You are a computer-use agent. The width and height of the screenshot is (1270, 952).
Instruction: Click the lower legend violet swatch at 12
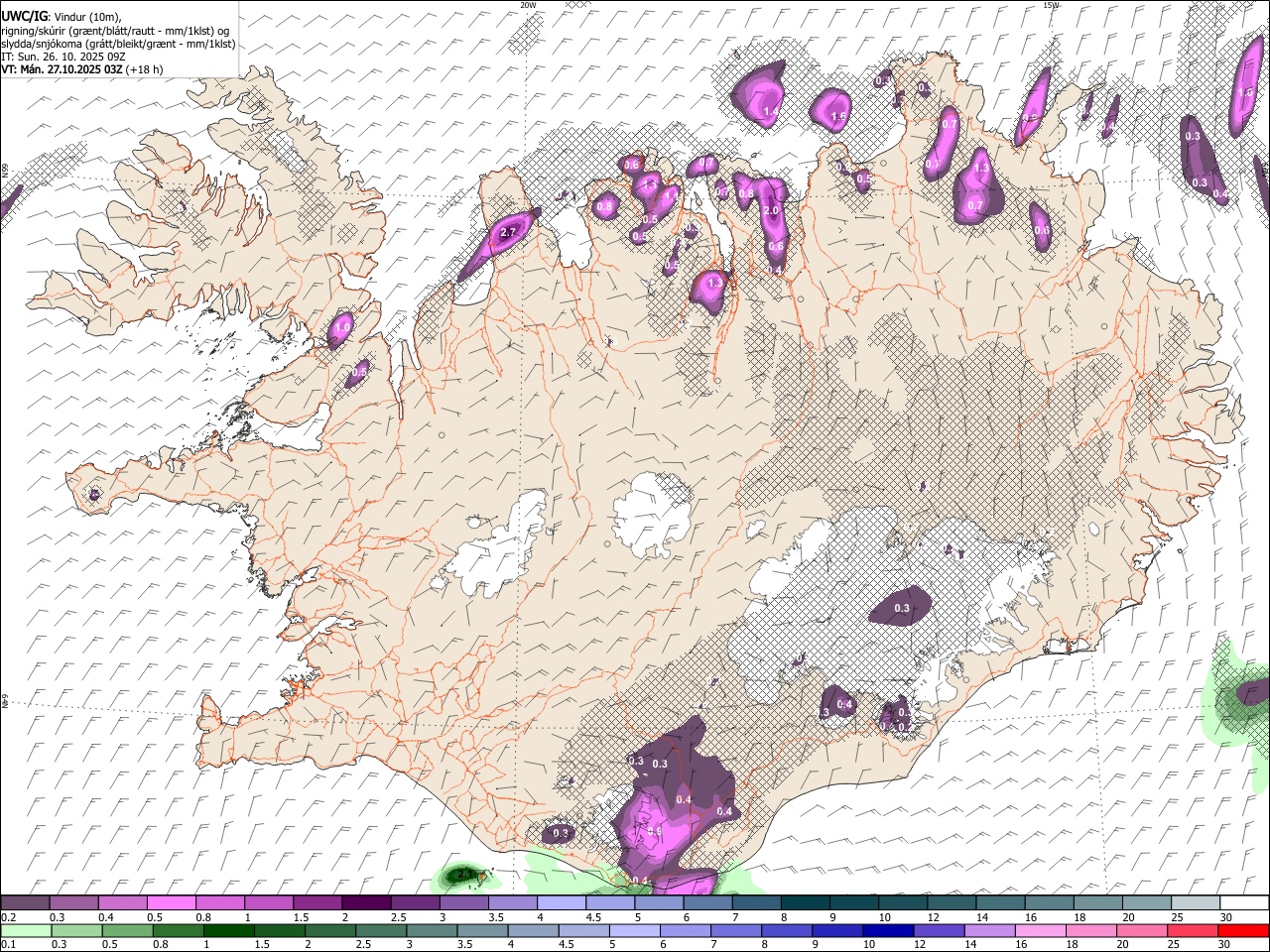(939, 930)
